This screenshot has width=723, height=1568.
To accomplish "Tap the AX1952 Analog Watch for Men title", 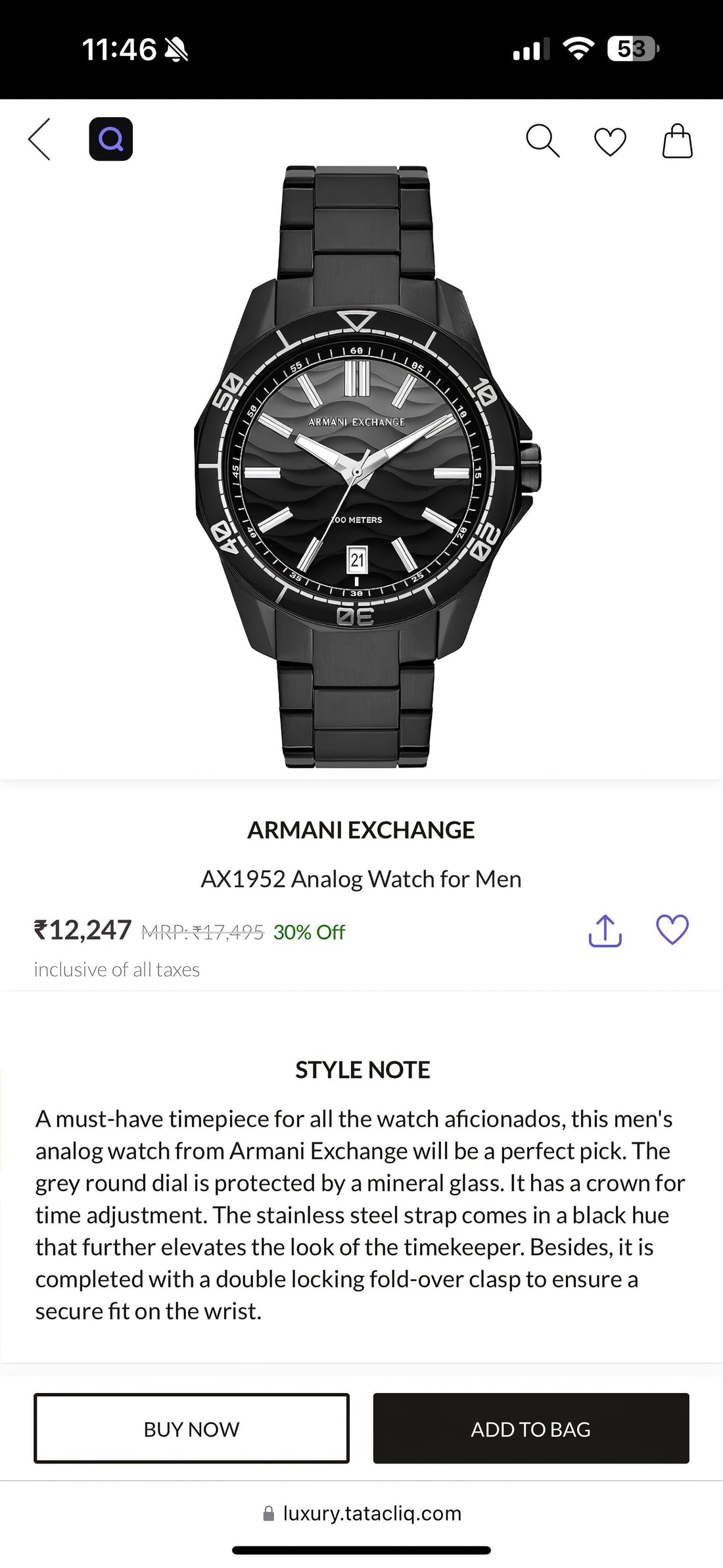I will (x=361, y=879).
